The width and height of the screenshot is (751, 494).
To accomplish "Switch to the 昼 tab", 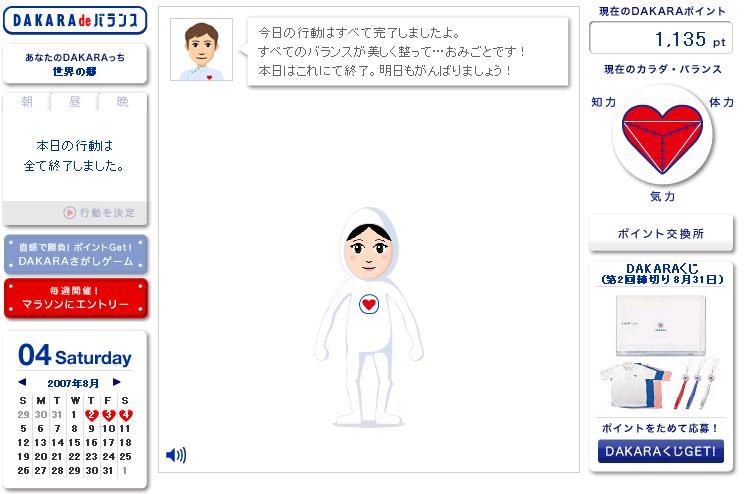I will 75,102.
